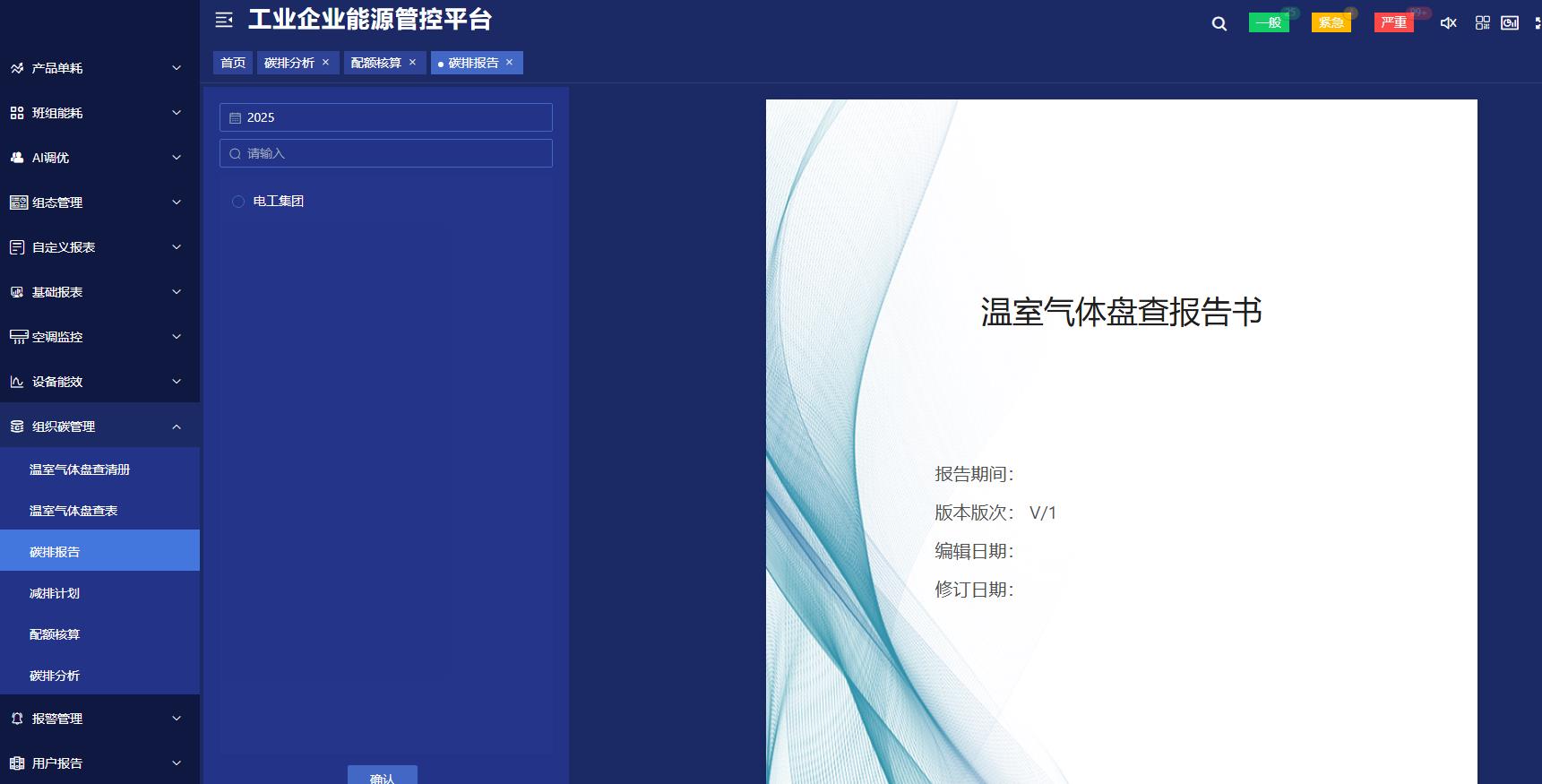Click the red 严重 alarm badge

(x=1393, y=22)
